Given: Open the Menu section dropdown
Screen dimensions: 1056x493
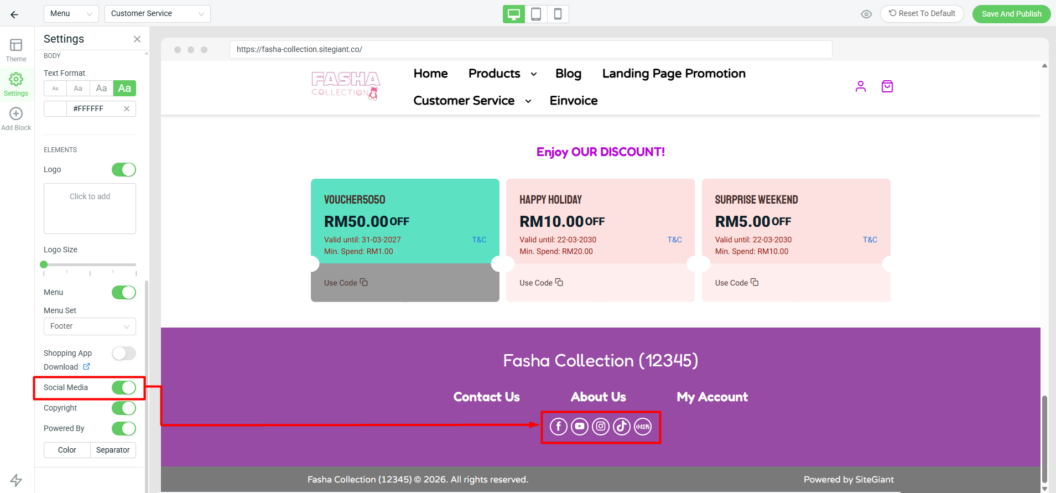Looking at the screenshot, I should [72, 14].
